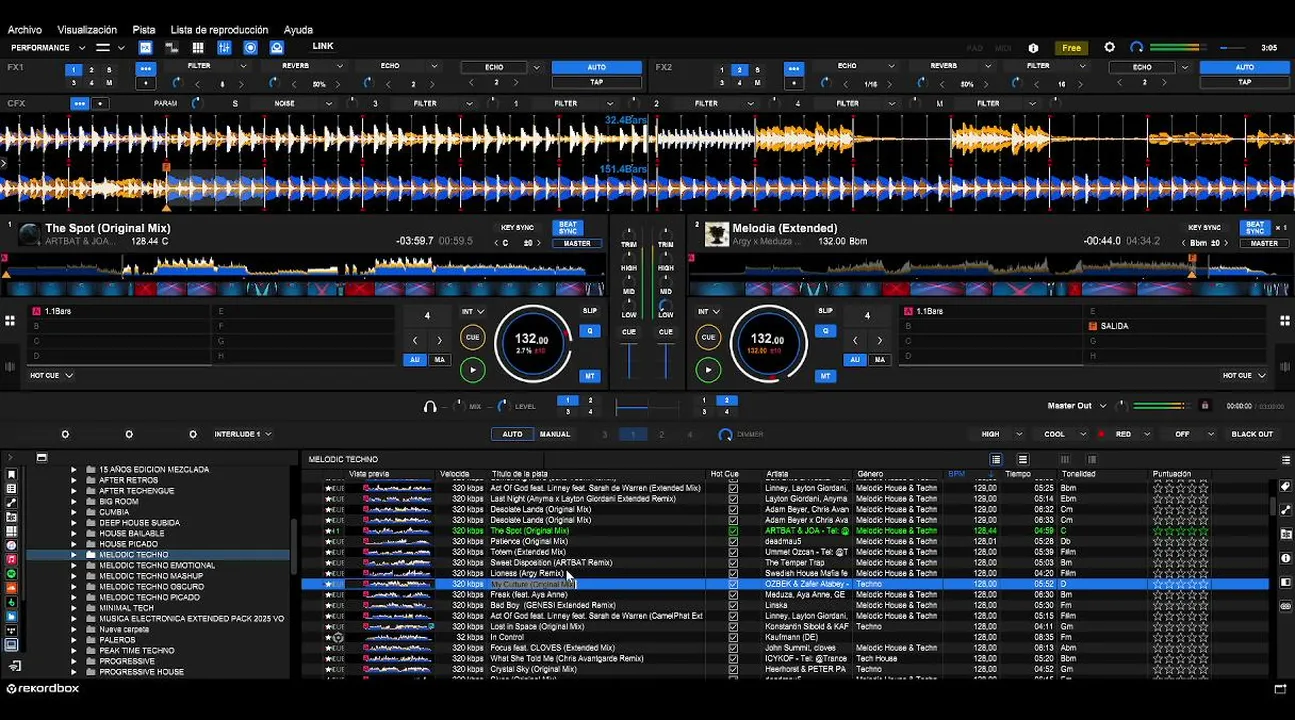Image resolution: width=1295 pixels, height=720 pixels.
Task: Click rekordbox logo at bottom left
Action: click(x=43, y=688)
